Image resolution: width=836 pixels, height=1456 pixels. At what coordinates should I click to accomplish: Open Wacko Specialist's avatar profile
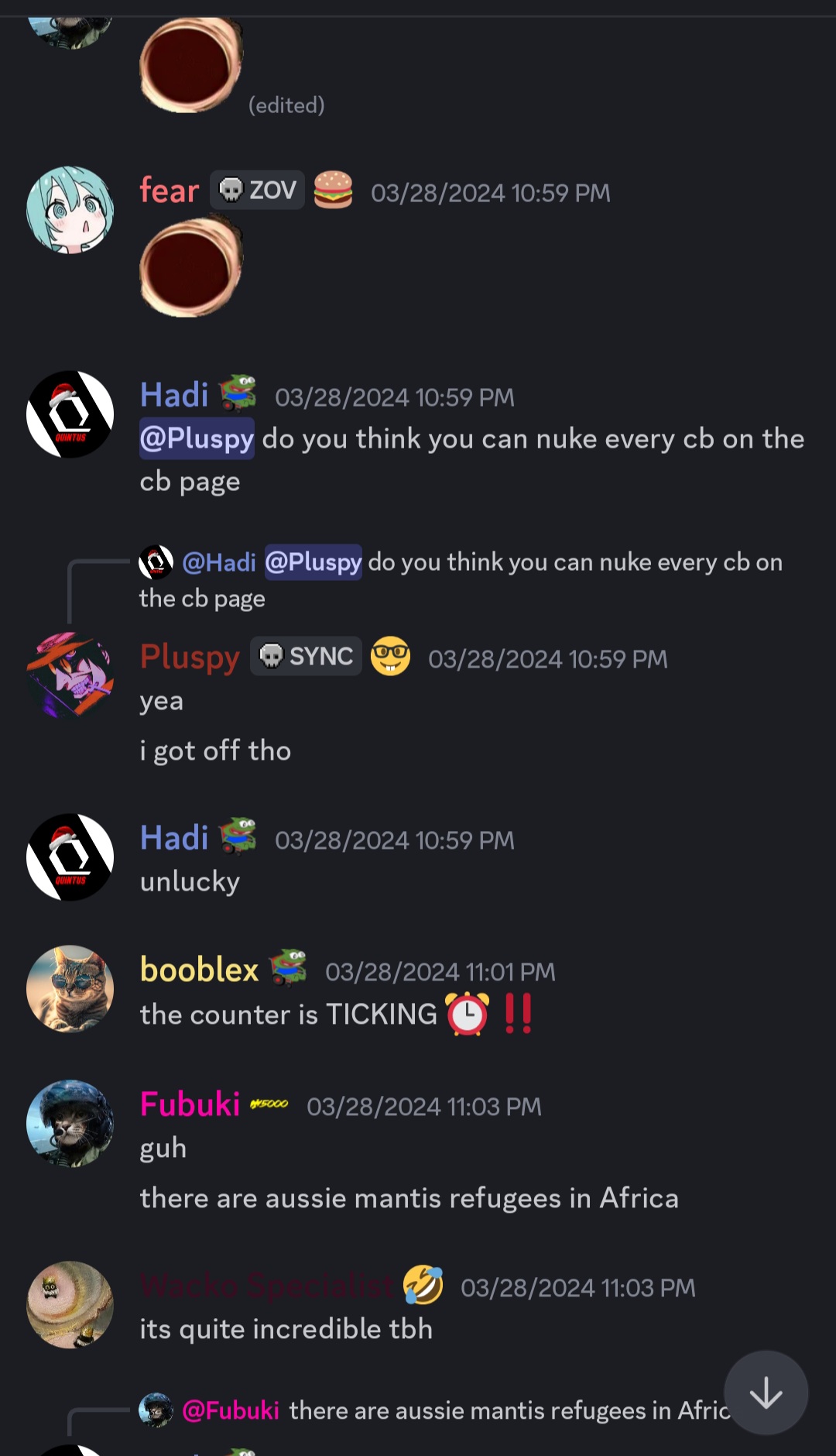[70, 1305]
